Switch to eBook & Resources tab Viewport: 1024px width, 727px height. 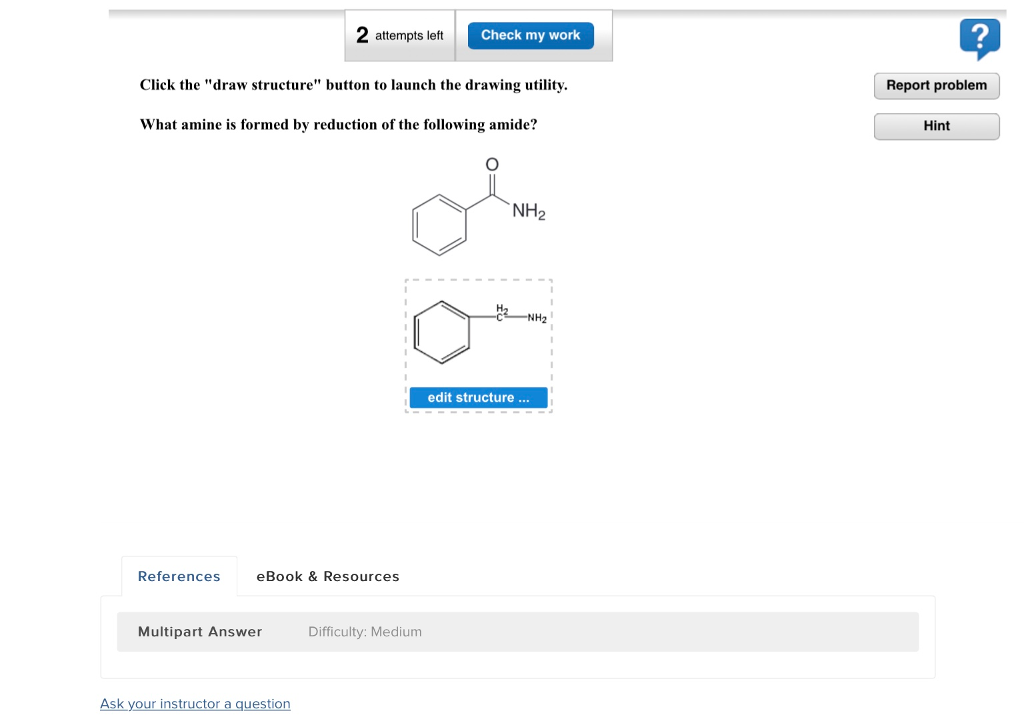328,576
